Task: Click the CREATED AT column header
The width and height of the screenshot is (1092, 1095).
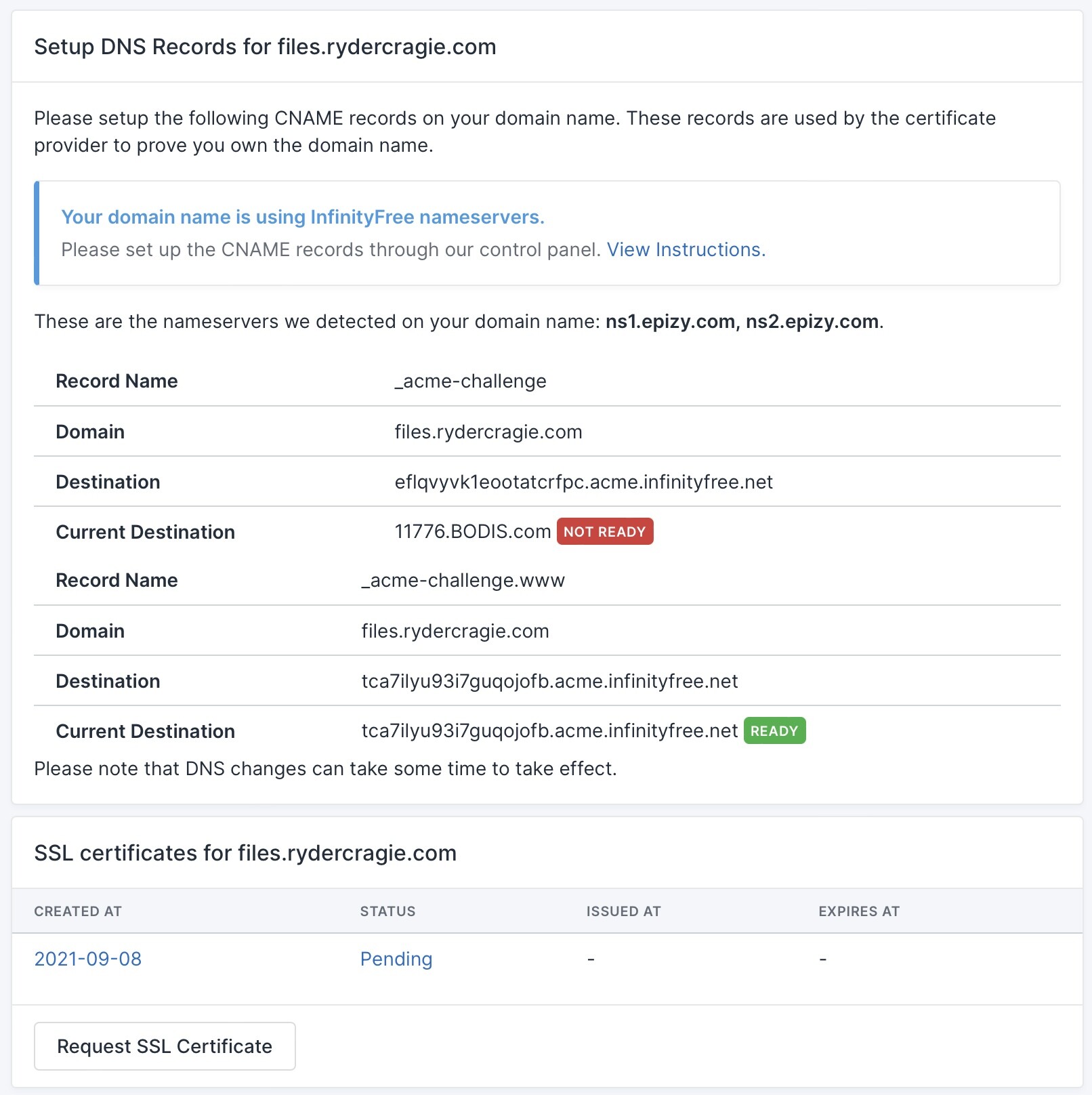Action: pos(78,911)
